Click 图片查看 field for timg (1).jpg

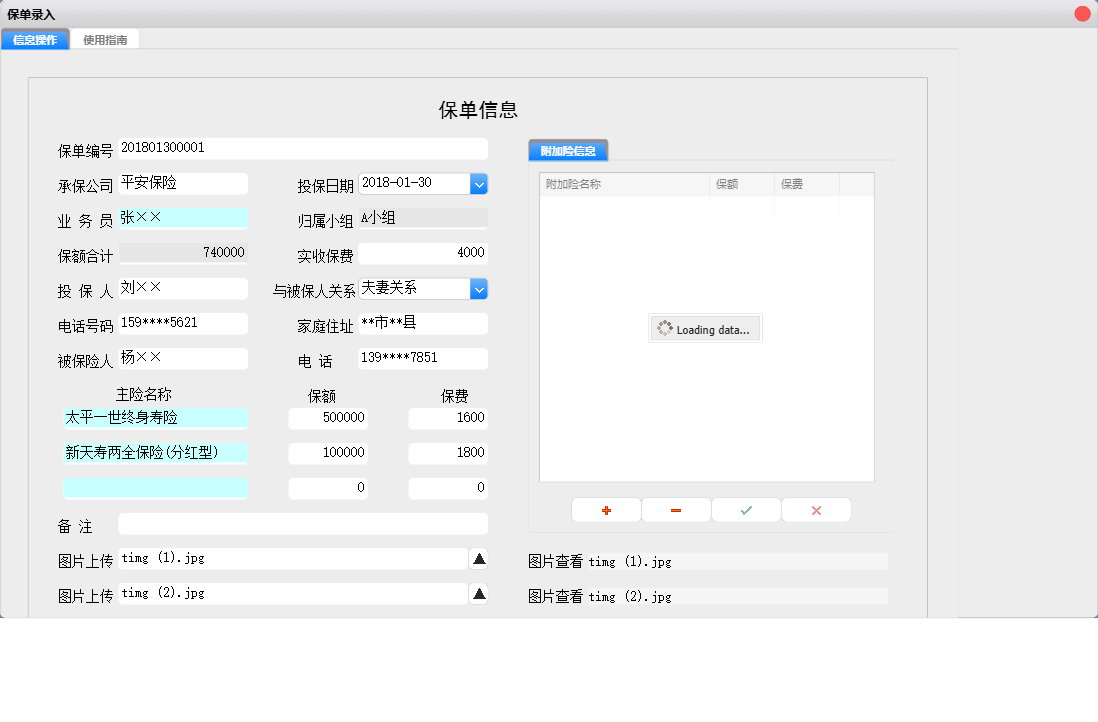(736, 562)
